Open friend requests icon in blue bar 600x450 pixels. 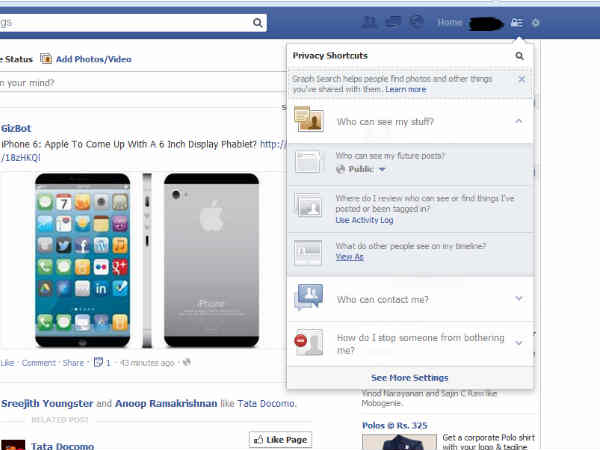[369, 23]
